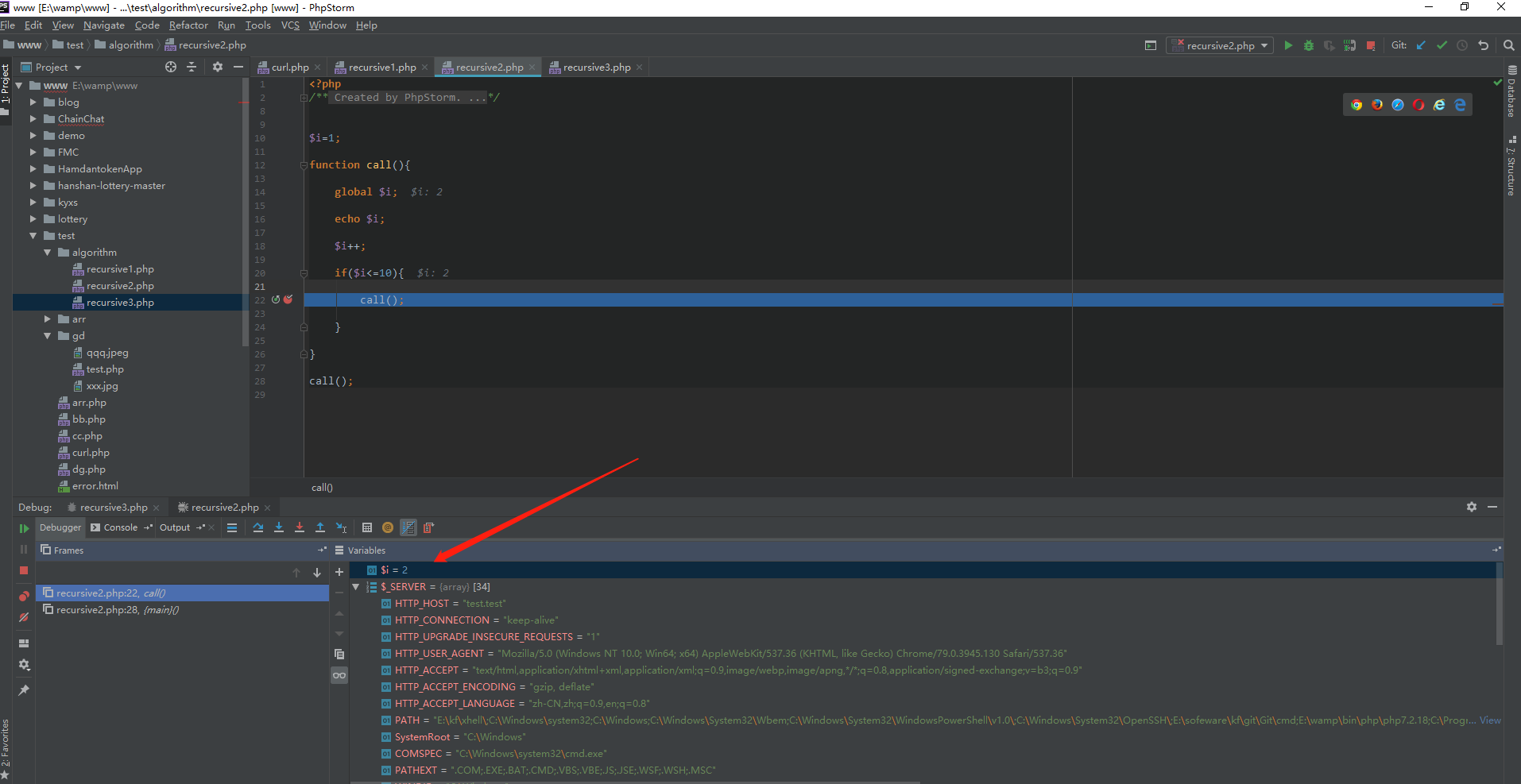This screenshot has width=1521, height=784.
Task: Resume program in Debug panel
Action: pyautogui.click(x=24, y=528)
